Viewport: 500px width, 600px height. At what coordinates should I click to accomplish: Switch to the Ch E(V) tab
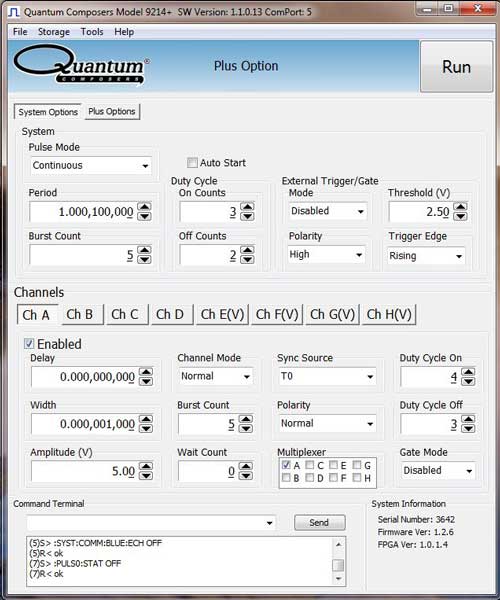[222, 315]
